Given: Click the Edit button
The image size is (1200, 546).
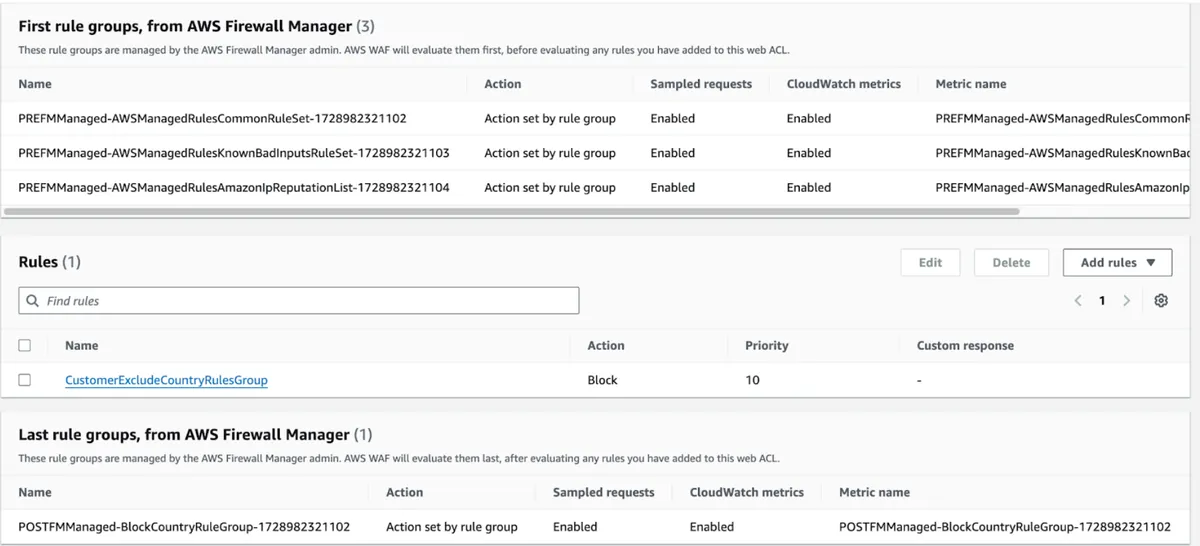Looking at the screenshot, I should [930, 263].
